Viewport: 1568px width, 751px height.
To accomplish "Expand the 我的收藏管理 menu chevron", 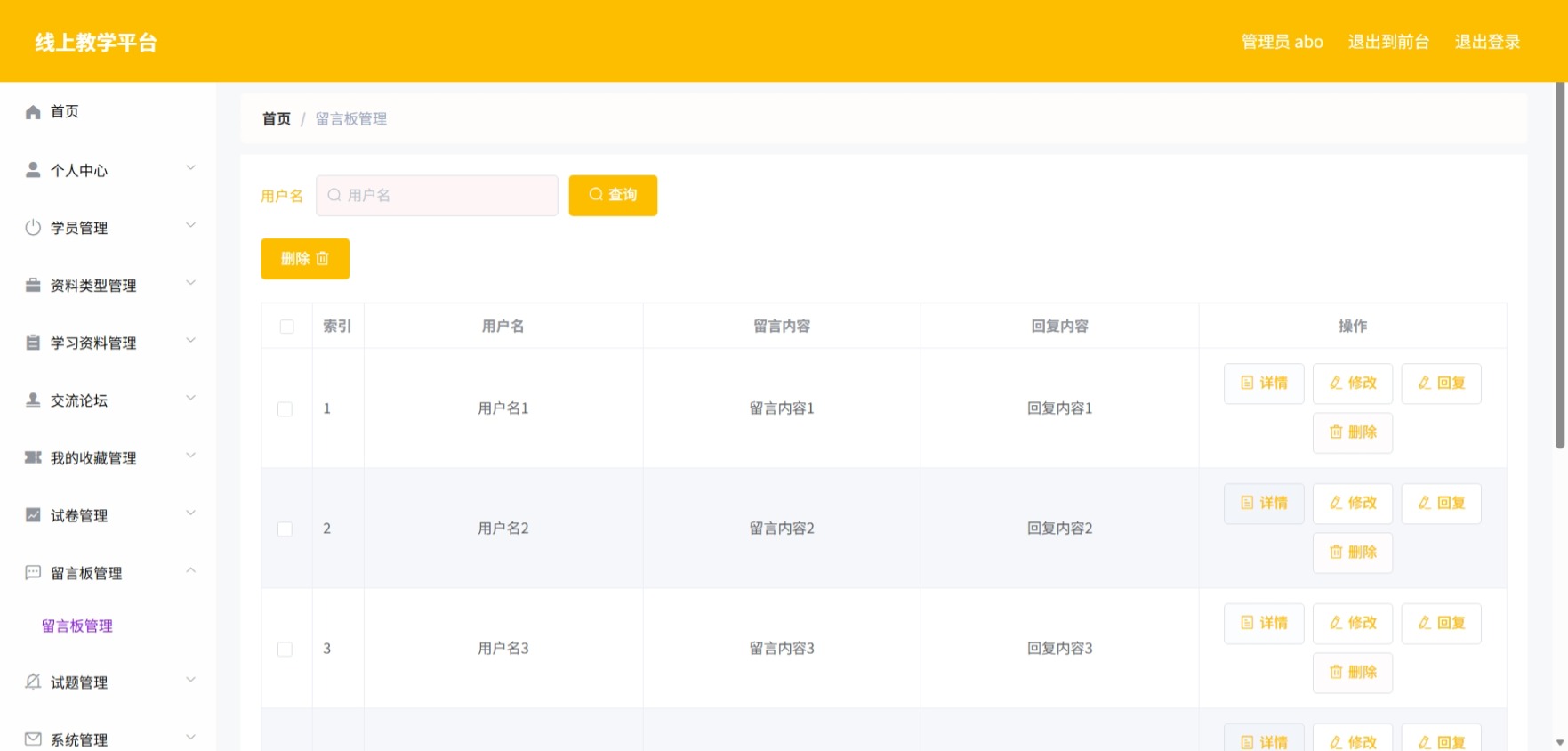I will [190, 456].
